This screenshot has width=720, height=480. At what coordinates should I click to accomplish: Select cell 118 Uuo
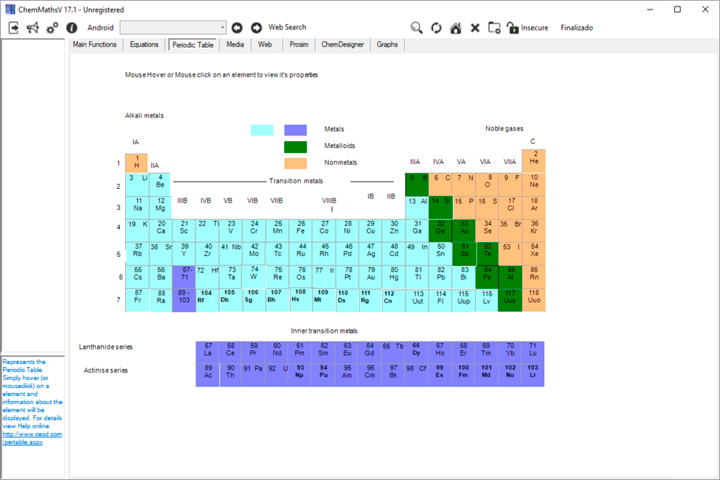click(534, 300)
